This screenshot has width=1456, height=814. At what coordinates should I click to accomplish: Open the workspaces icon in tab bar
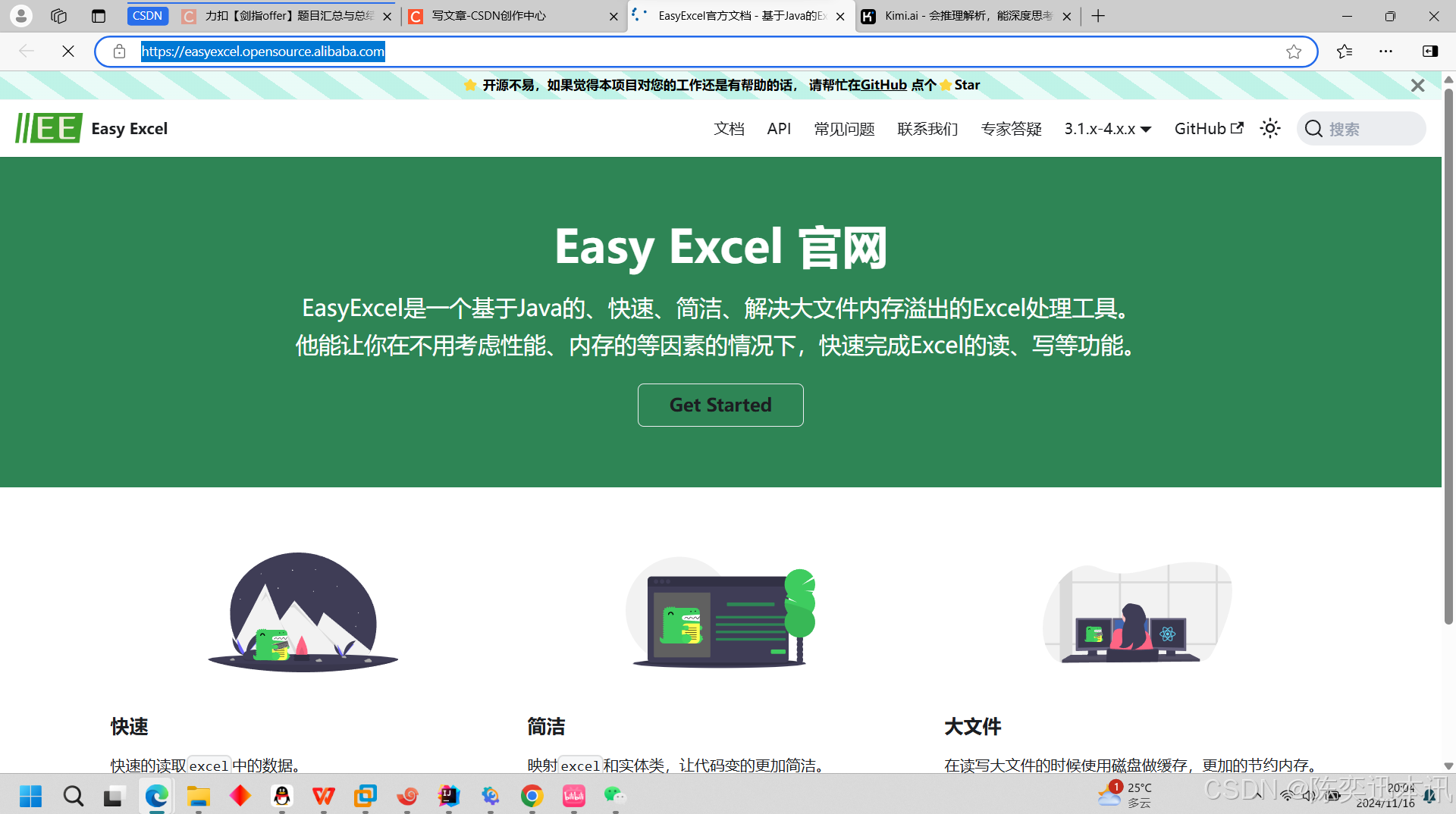pyautogui.click(x=58, y=15)
